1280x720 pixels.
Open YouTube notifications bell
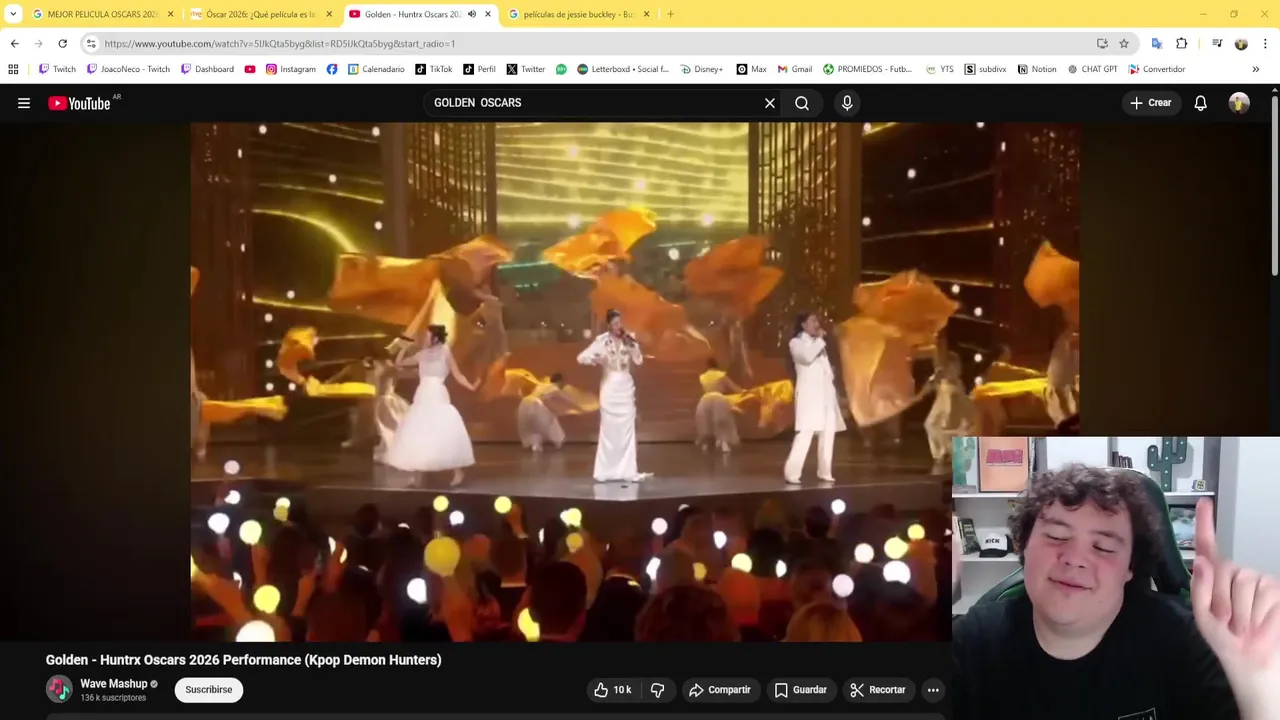1200,103
